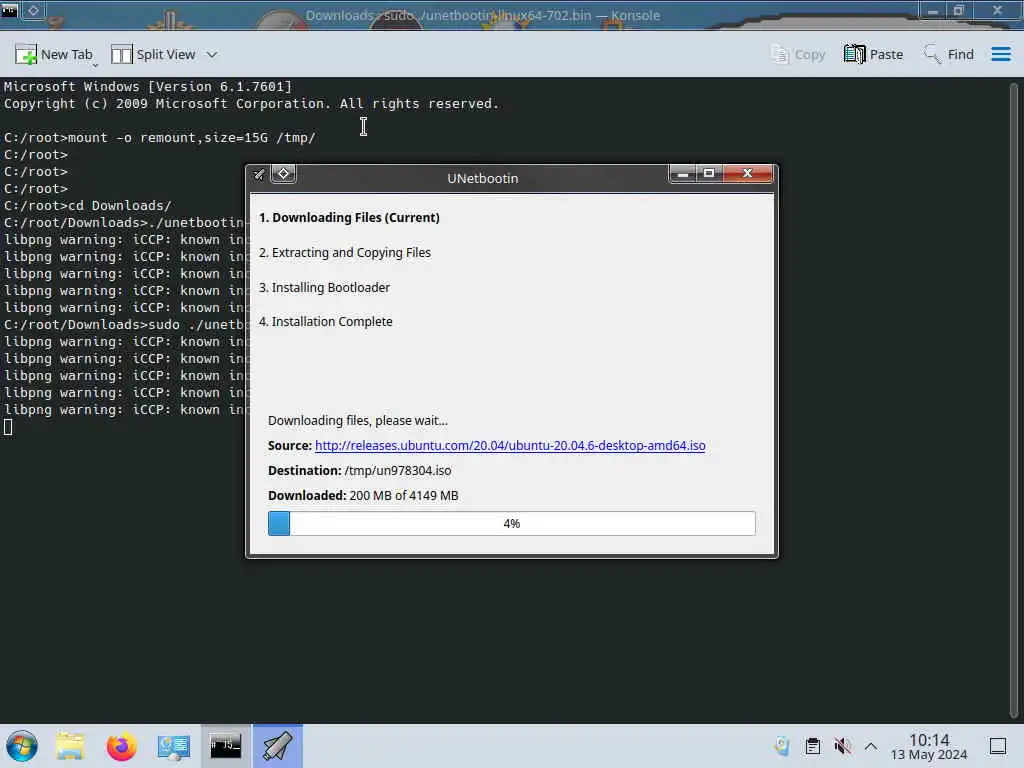Switch to Konsole taskbar entry
The width and height of the screenshot is (1024, 768).
pos(225,746)
